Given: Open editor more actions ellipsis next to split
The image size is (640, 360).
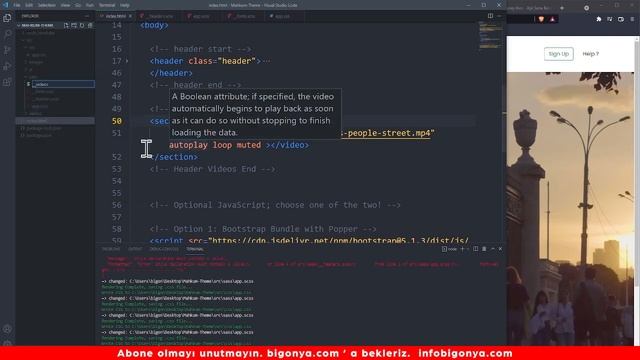Looking at the screenshot, I should pos(500,16).
